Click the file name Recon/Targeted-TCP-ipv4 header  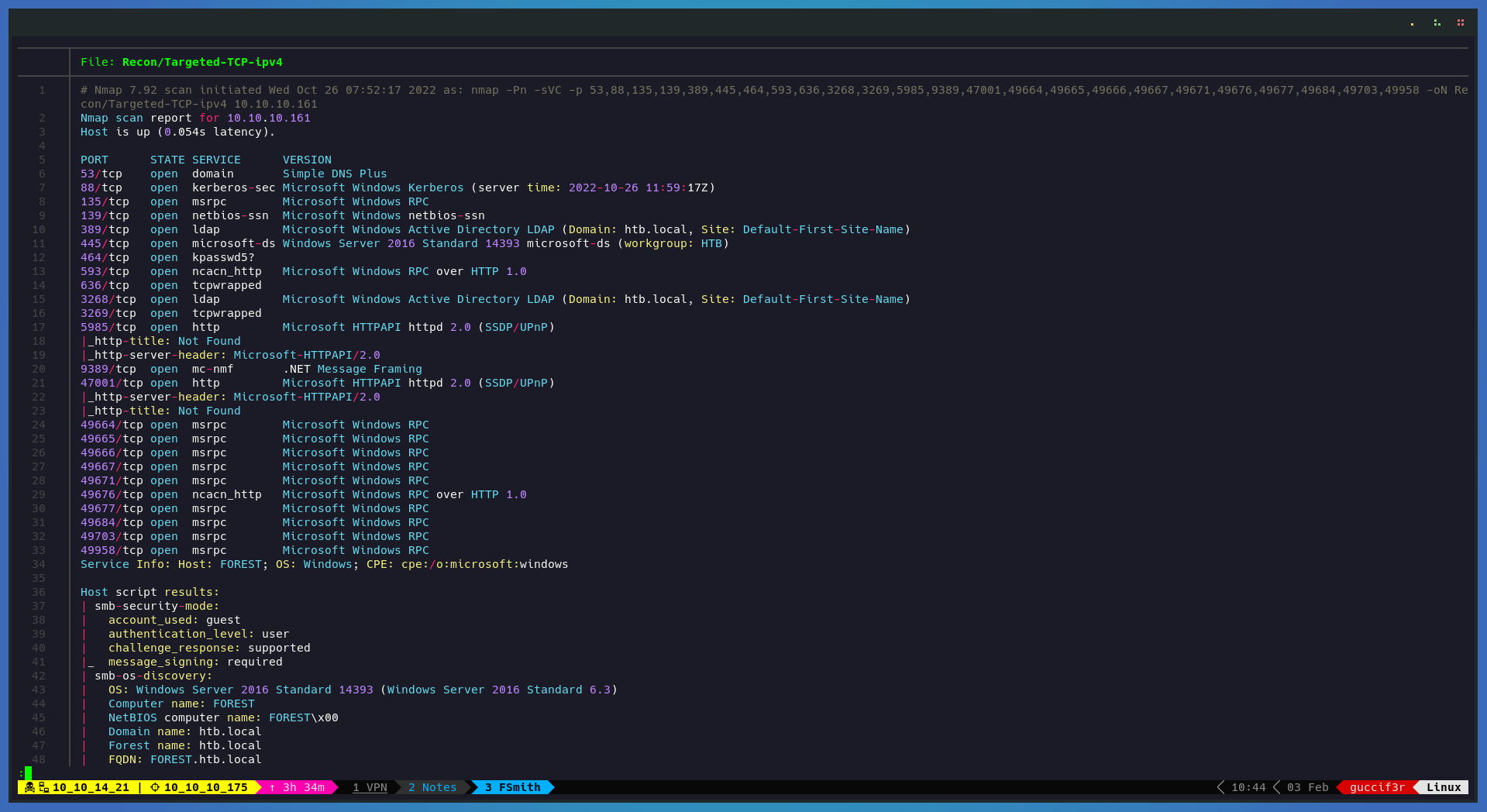(202, 62)
